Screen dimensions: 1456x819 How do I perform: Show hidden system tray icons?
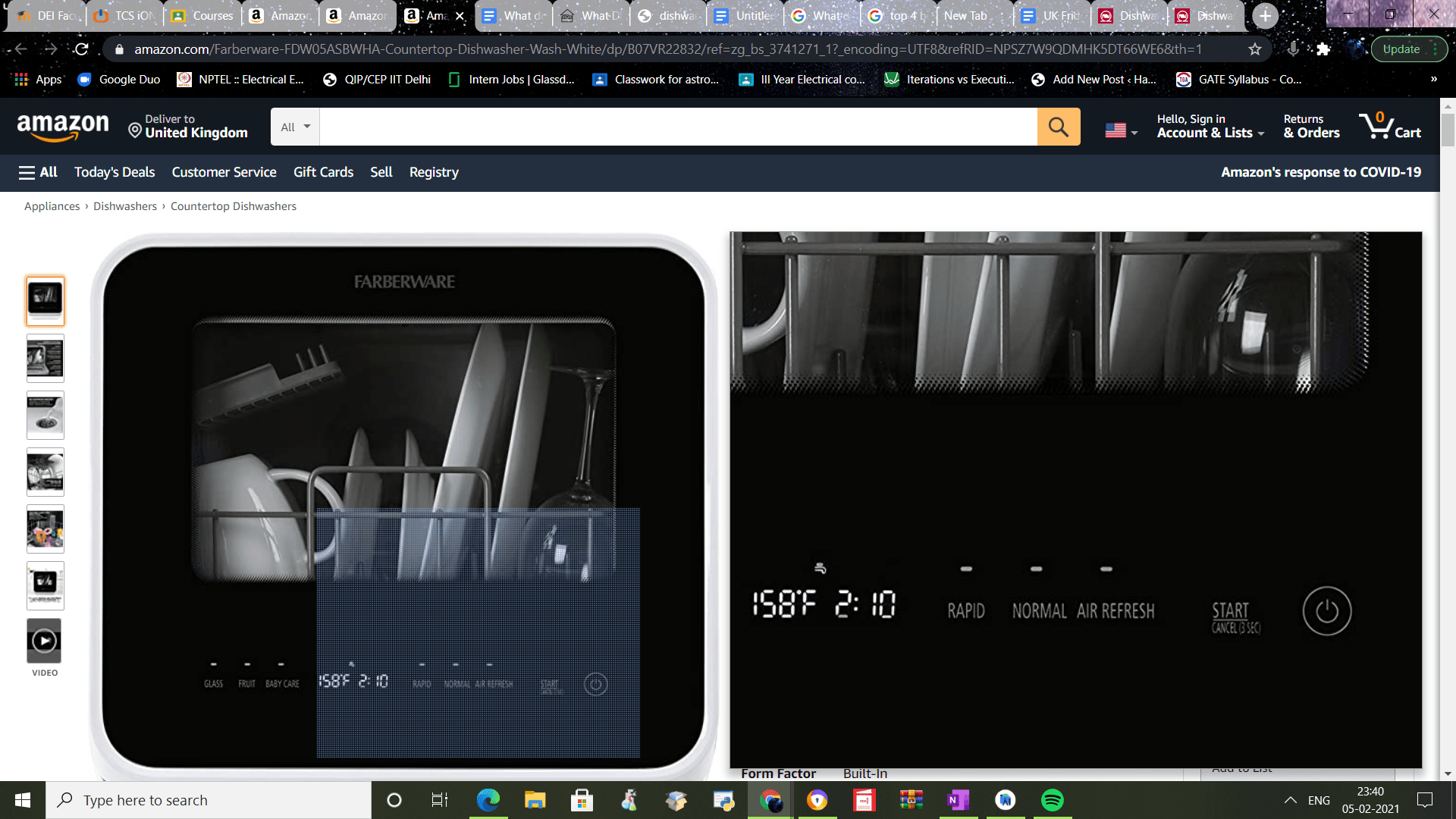click(1290, 800)
